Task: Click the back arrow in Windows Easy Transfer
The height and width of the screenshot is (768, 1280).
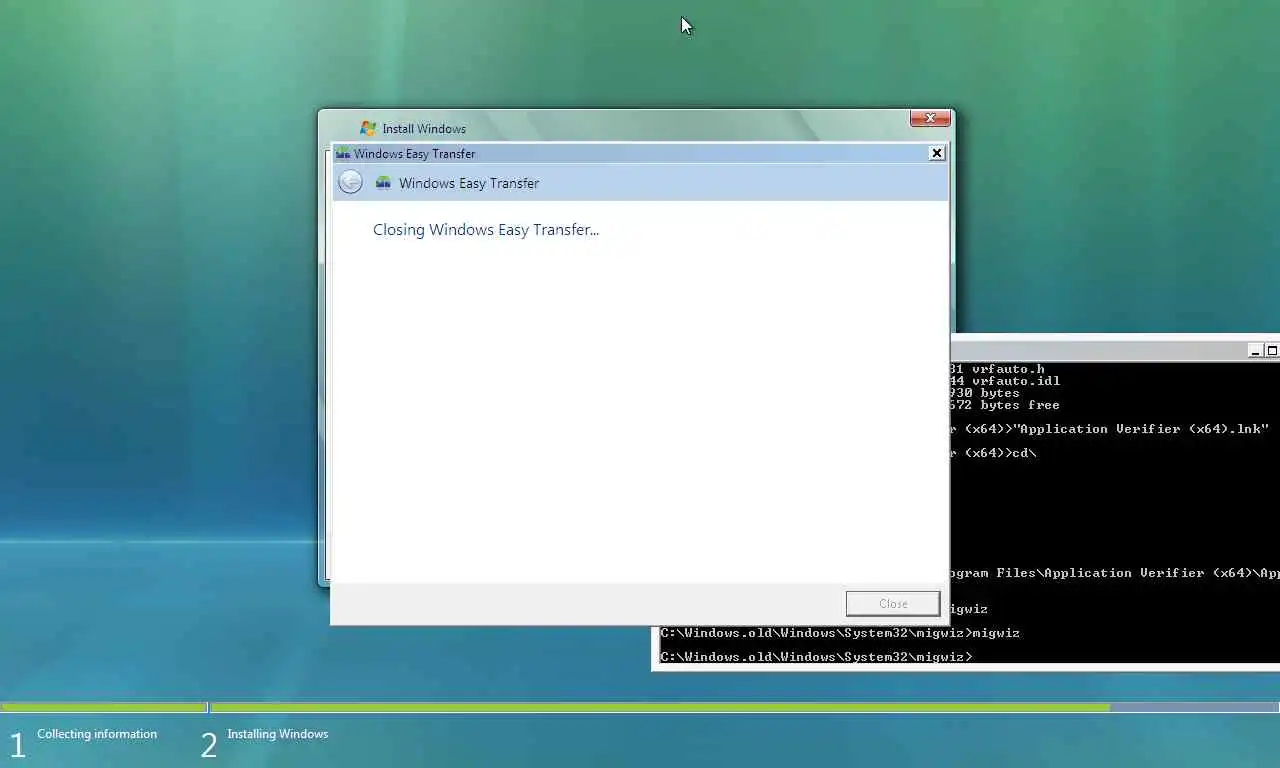Action: point(350,182)
